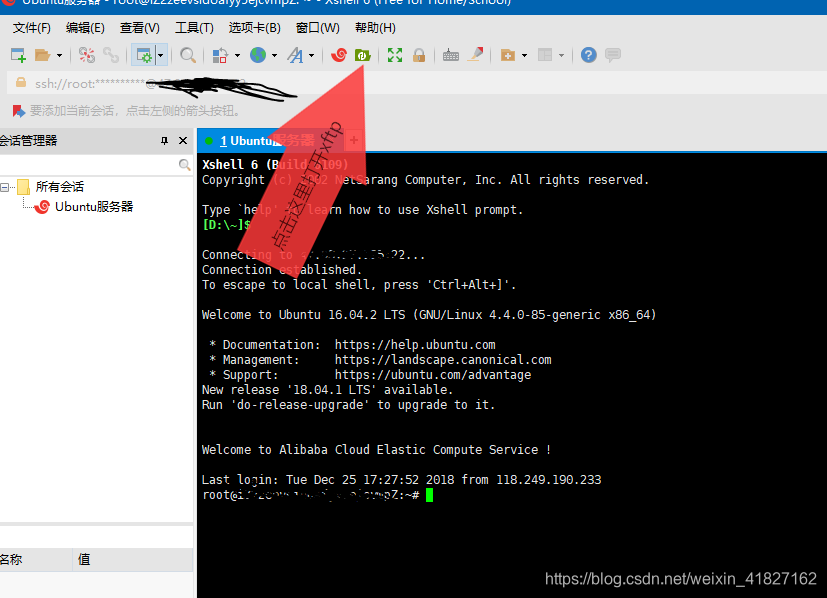The height and width of the screenshot is (598, 827).
Task: Click the add-session bookmark arrow icon
Action: coord(18,111)
